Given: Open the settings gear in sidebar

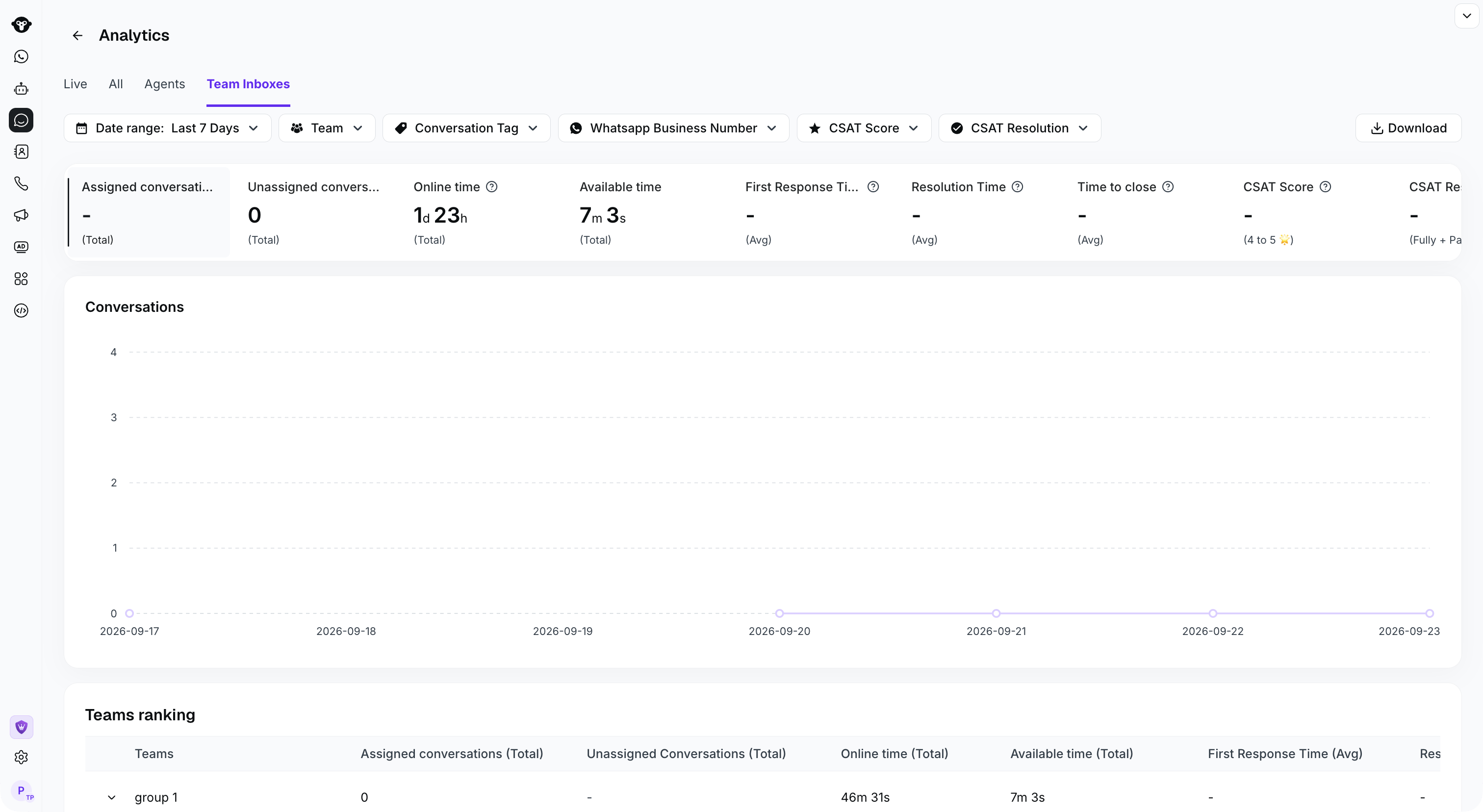Looking at the screenshot, I should pos(21,758).
